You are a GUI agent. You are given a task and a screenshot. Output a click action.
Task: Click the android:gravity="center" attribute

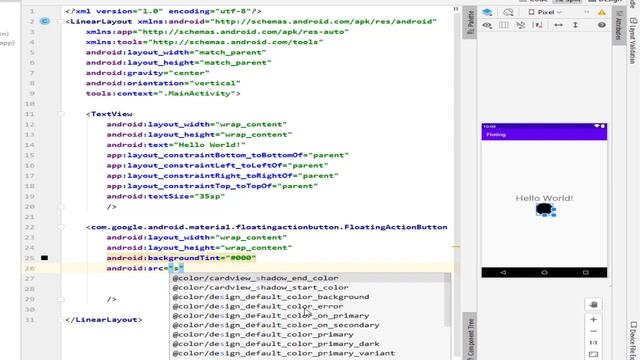[x=147, y=73]
